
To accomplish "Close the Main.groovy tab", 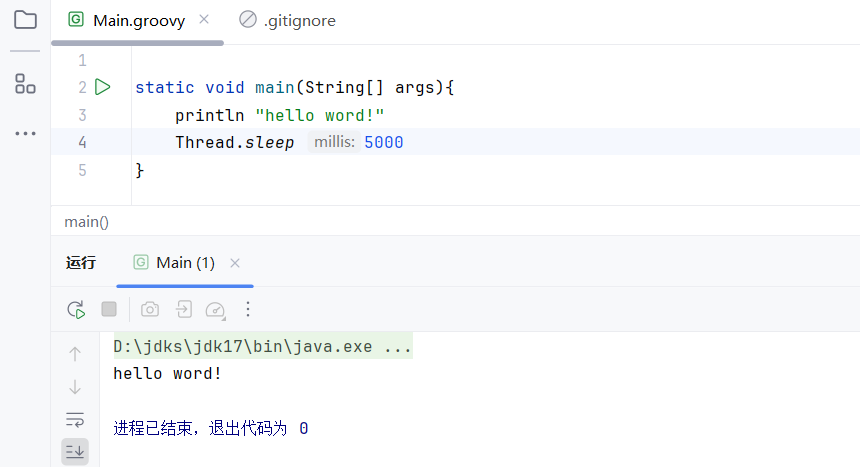I will pos(204,20).
